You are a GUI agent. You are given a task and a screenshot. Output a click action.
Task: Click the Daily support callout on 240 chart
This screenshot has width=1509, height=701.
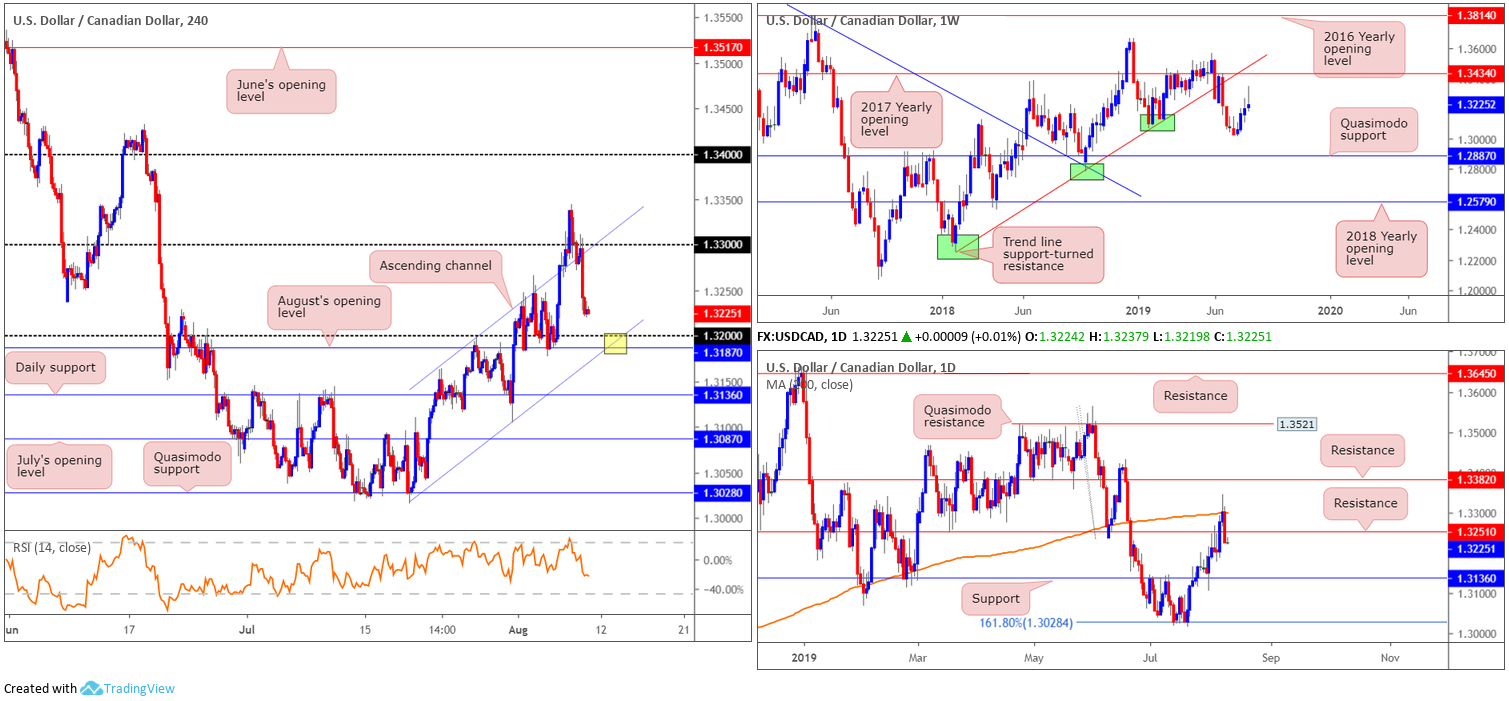[x=56, y=367]
